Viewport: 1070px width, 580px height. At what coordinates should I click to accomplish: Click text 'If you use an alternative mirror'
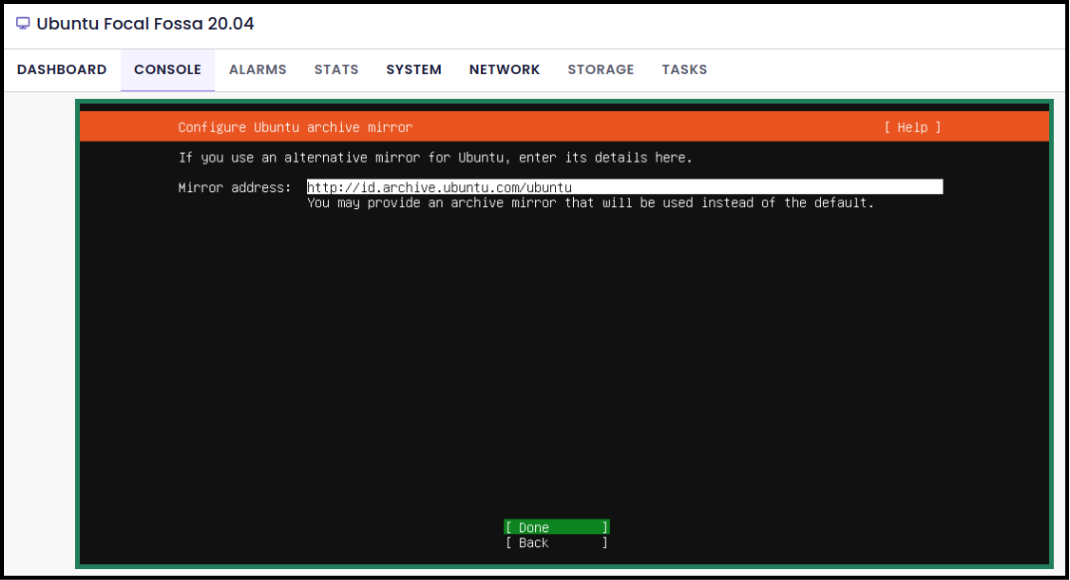click(x=300, y=158)
